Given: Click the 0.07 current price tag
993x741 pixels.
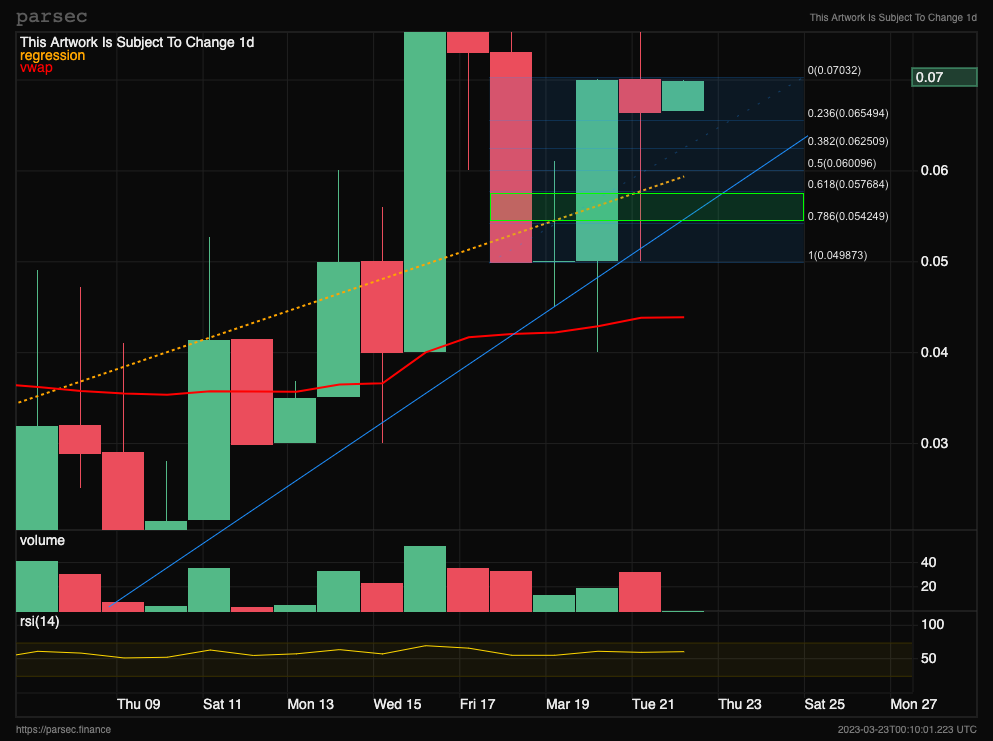Looking at the screenshot, I should click(944, 77).
